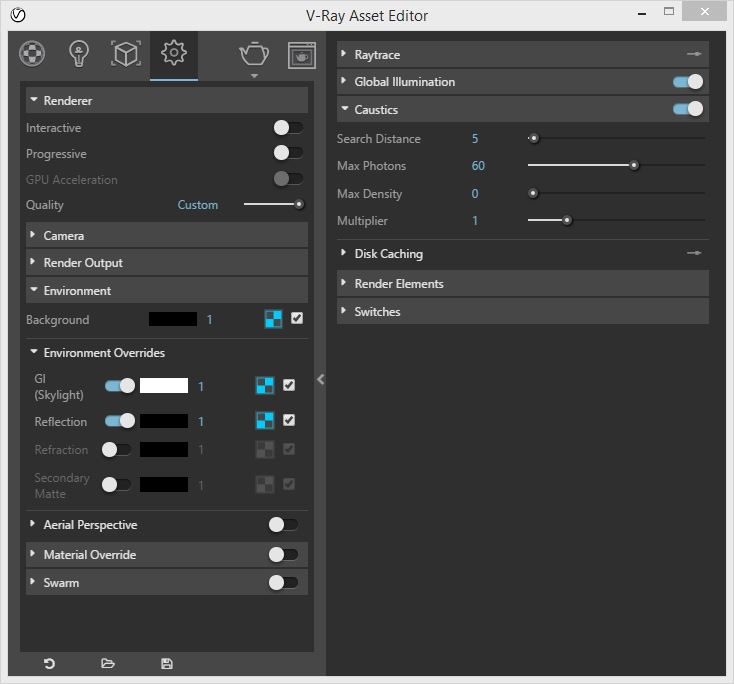Click the Background texture map icon
Screen dimensions: 734x684
[x=273, y=319]
